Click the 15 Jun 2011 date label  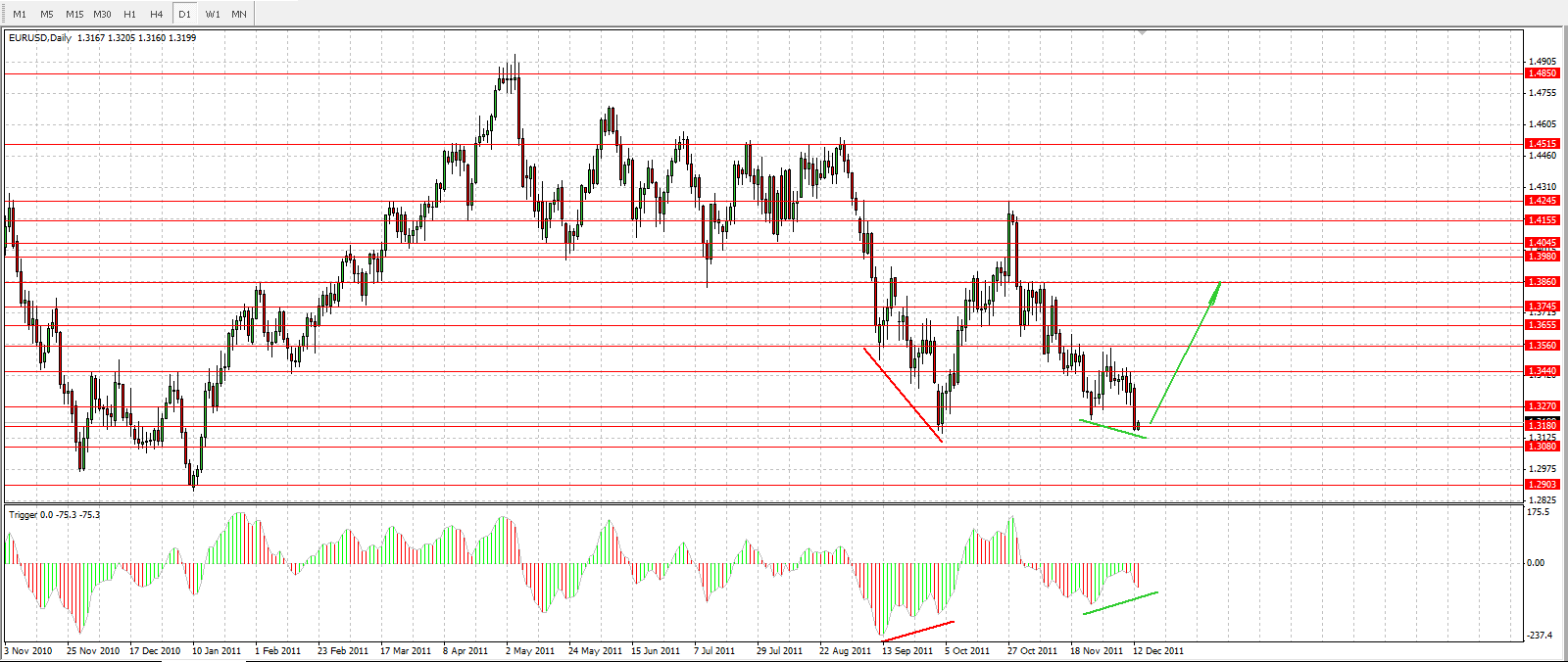pos(656,651)
